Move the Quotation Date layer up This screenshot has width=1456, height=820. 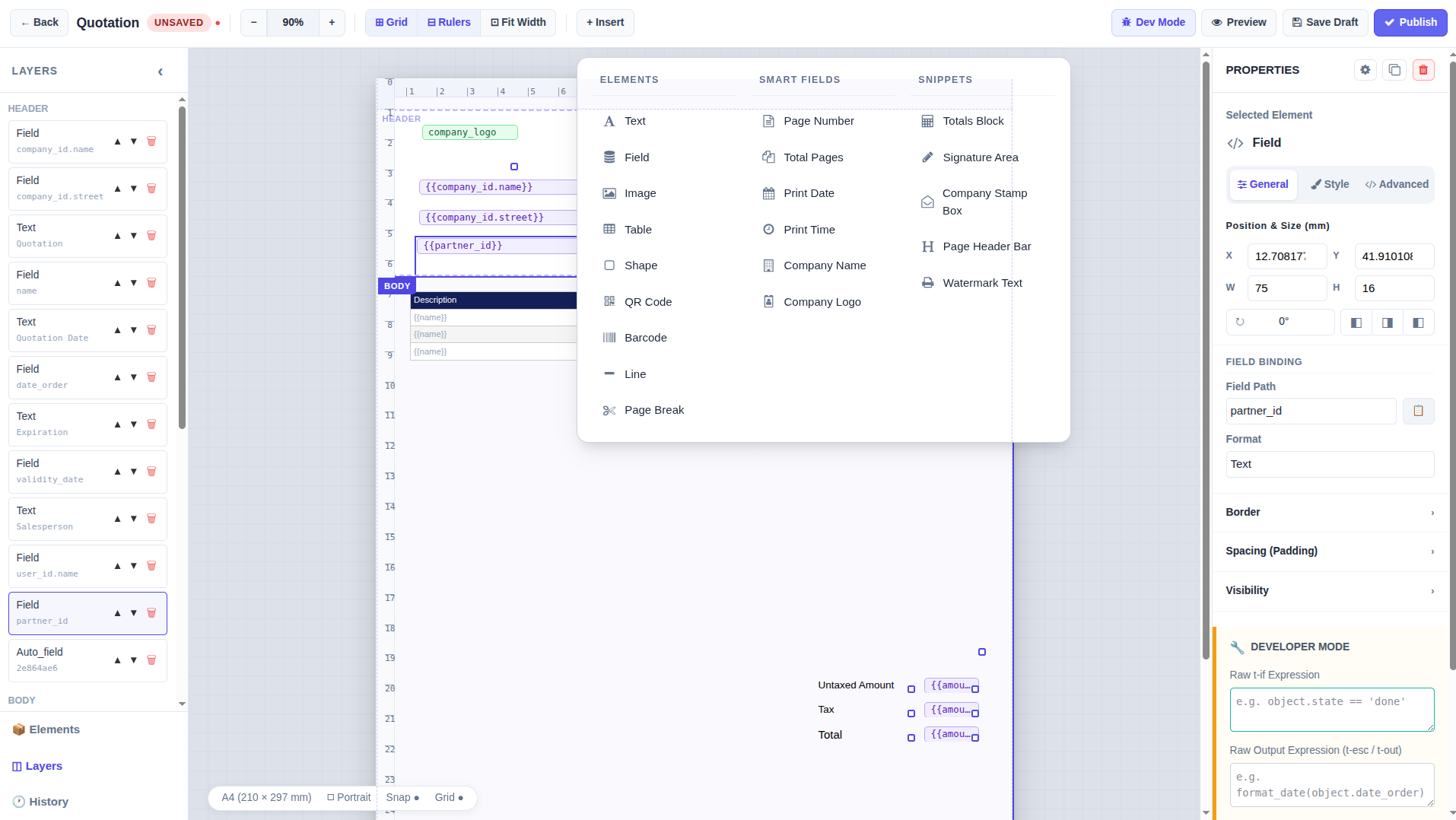pos(117,330)
